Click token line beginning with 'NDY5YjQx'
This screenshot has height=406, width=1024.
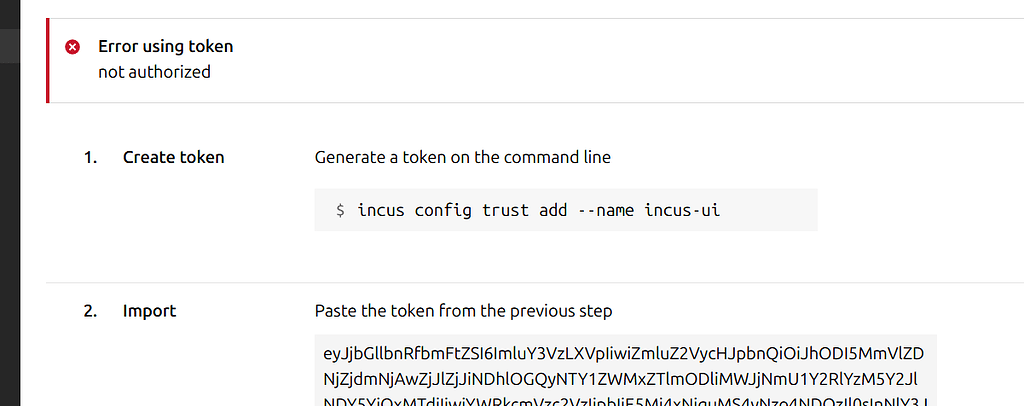click(x=621, y=400)
